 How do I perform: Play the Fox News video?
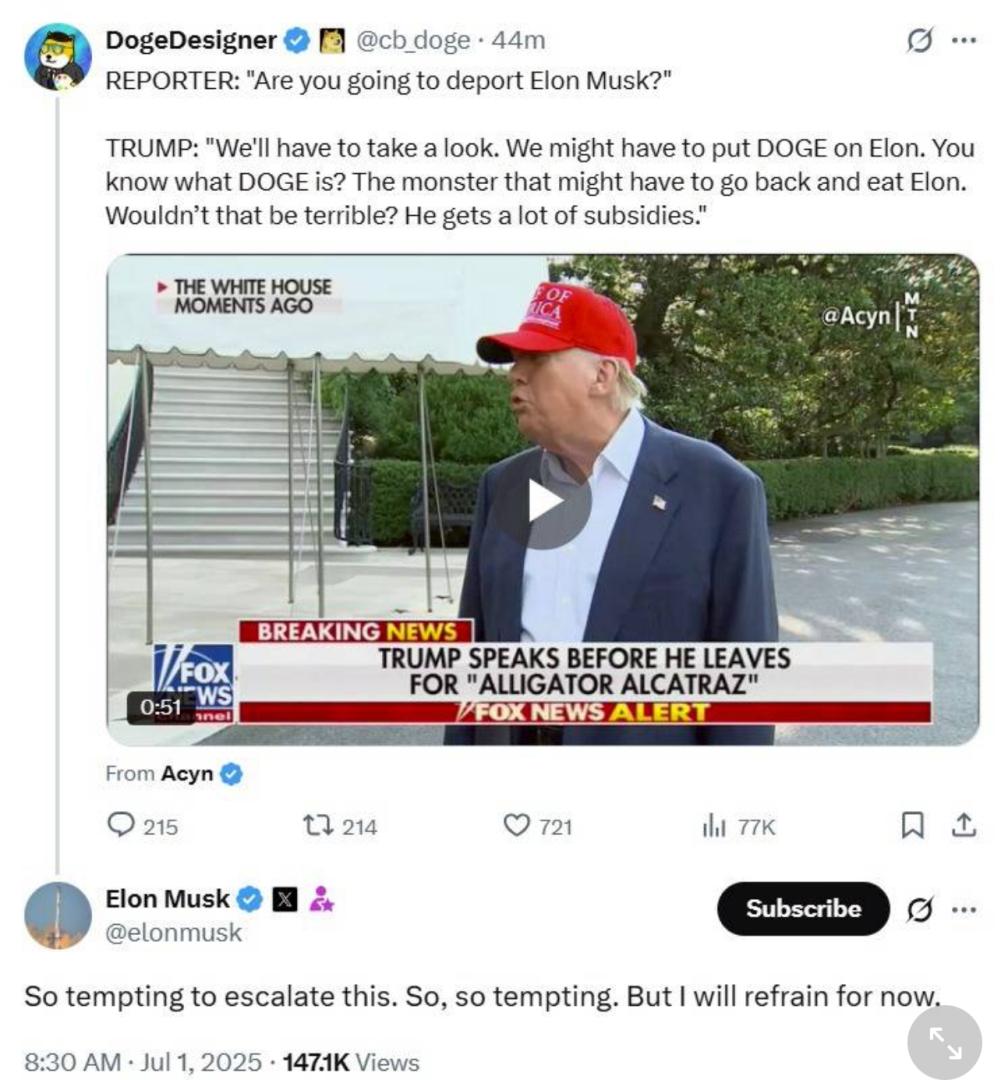[x=543, y=502]
